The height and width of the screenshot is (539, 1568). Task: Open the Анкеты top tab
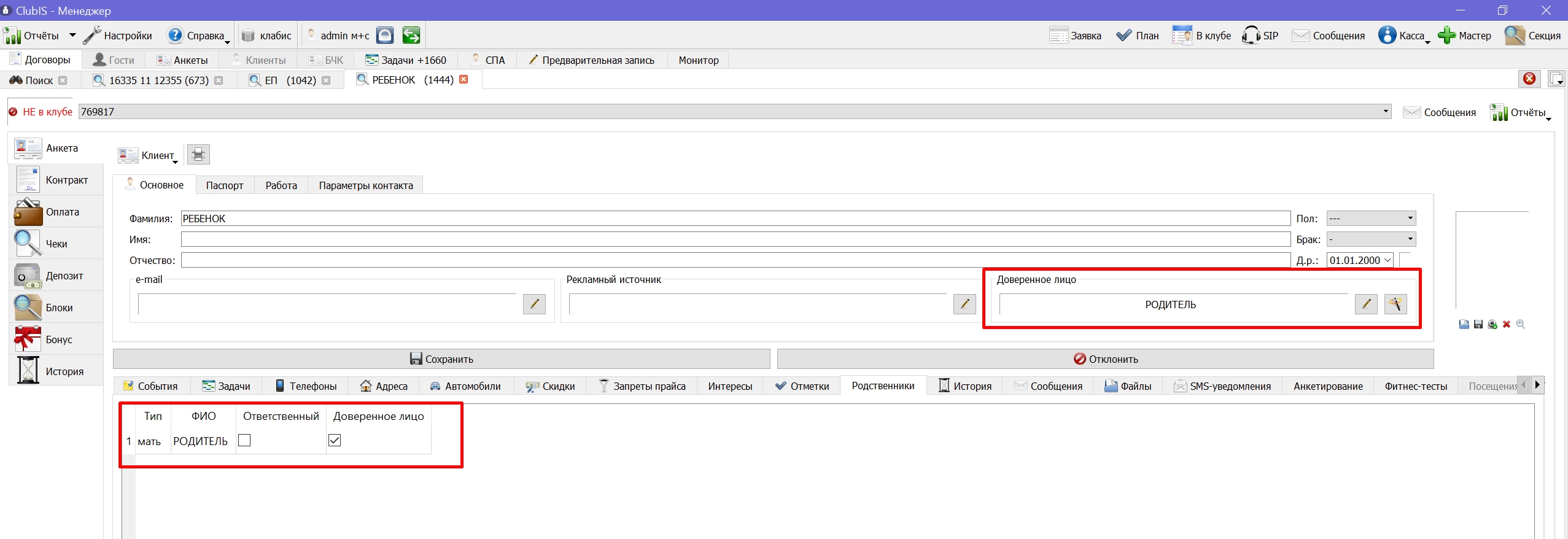click(182, 60)
